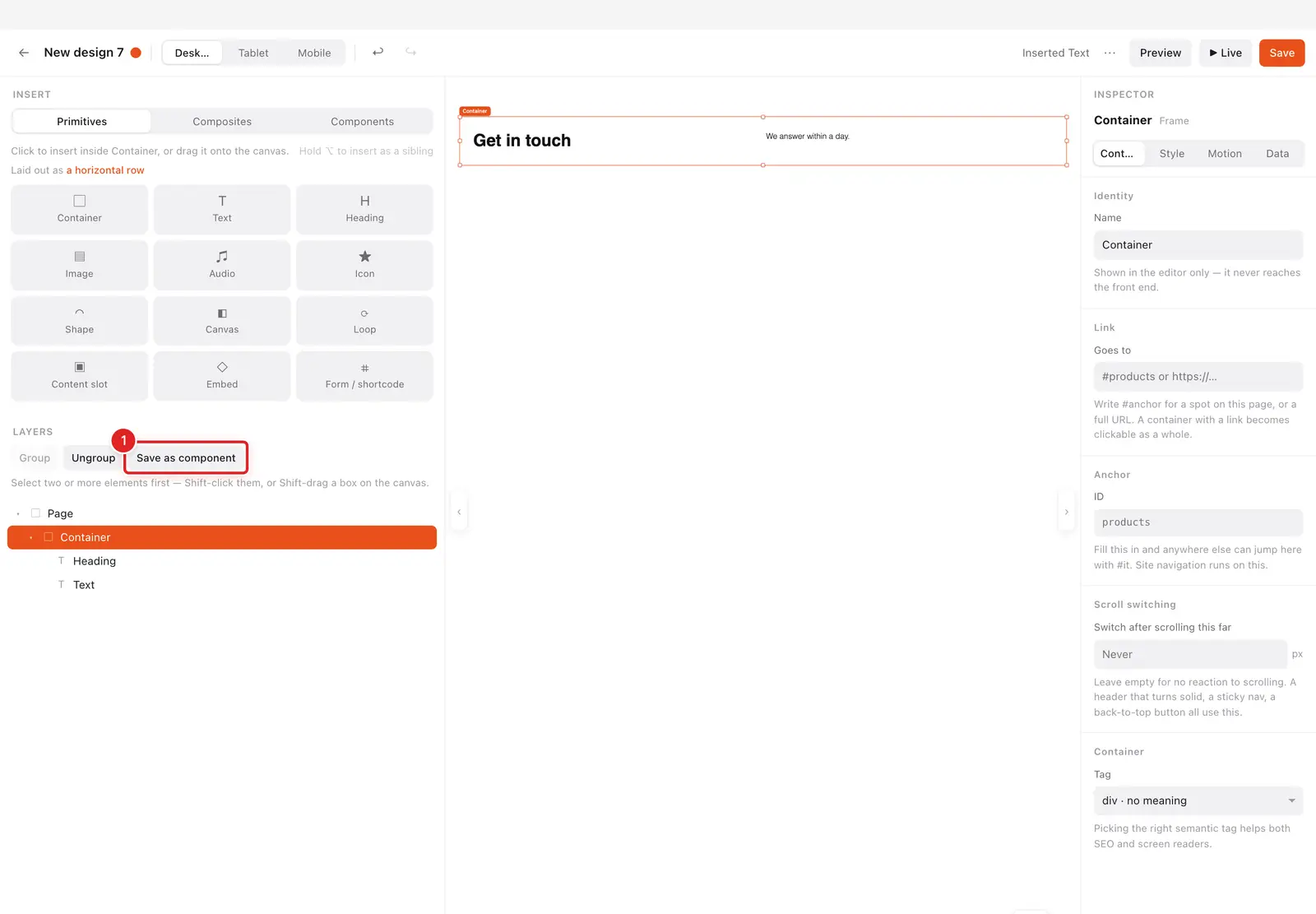Insert an Icon primitive
The height and width of the screenshot is (914, 1316).
364,265
